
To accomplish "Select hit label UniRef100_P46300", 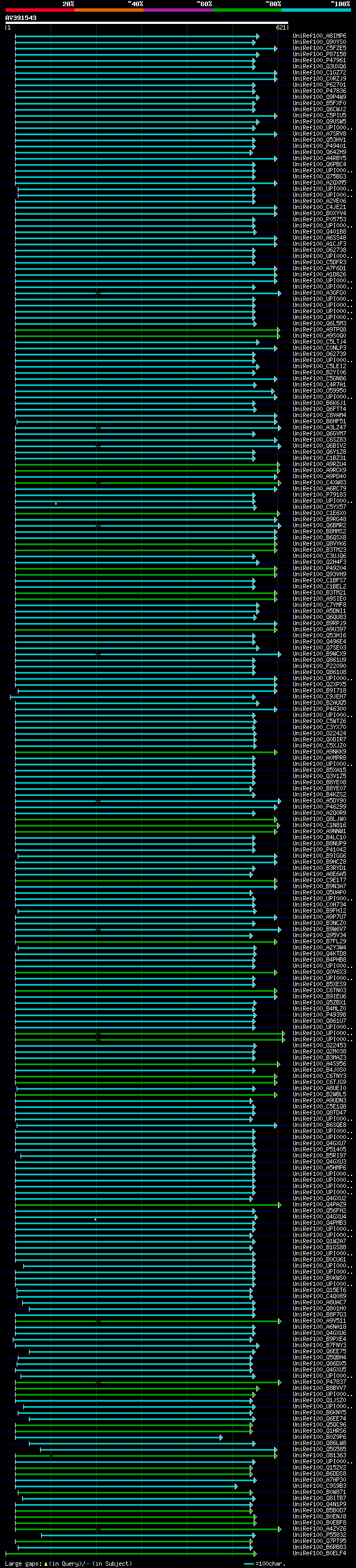I will [x=319, y=709].
